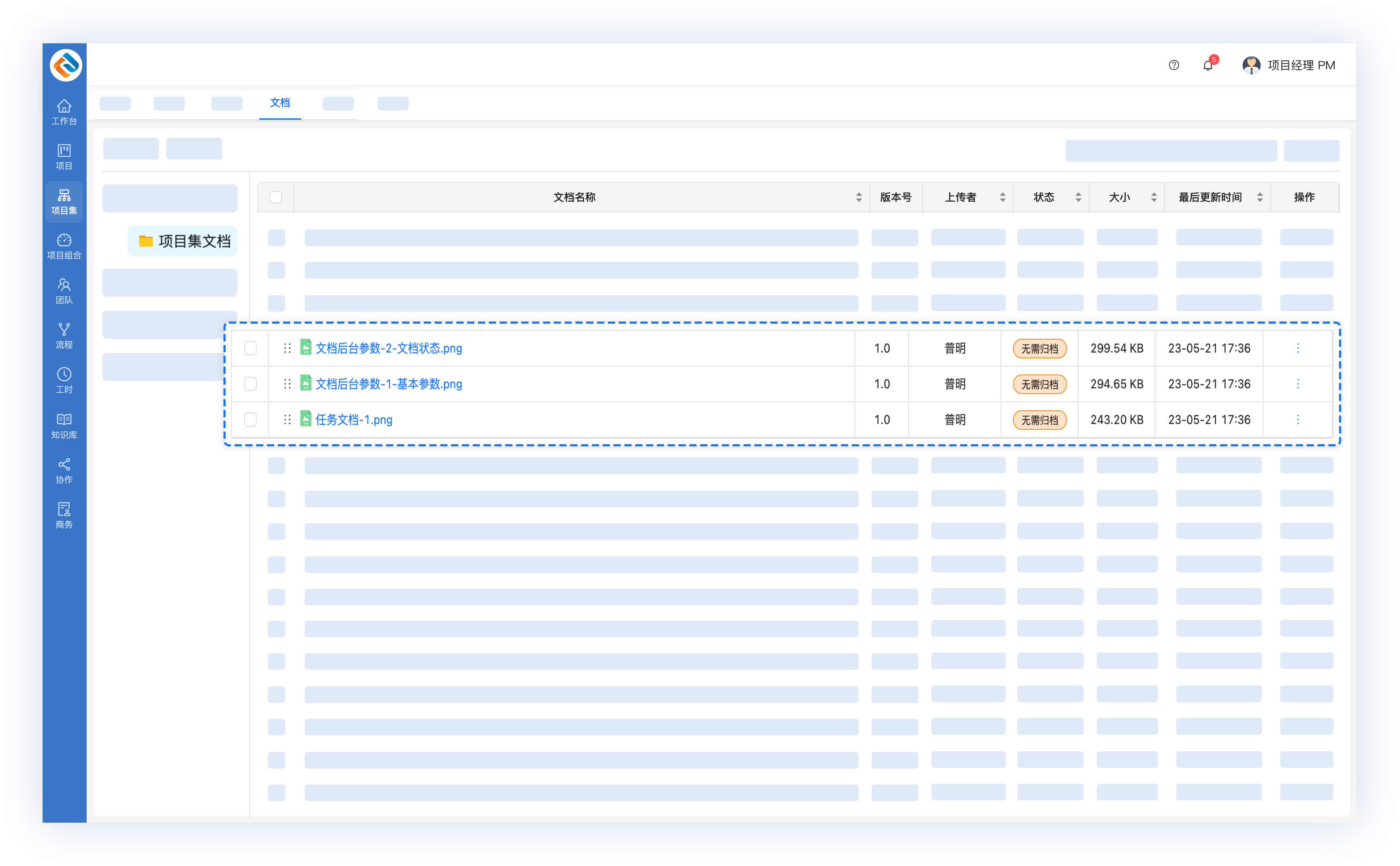Open 项目集 section in sidebar
This screenshot has width=1400, height=866.
64,202
